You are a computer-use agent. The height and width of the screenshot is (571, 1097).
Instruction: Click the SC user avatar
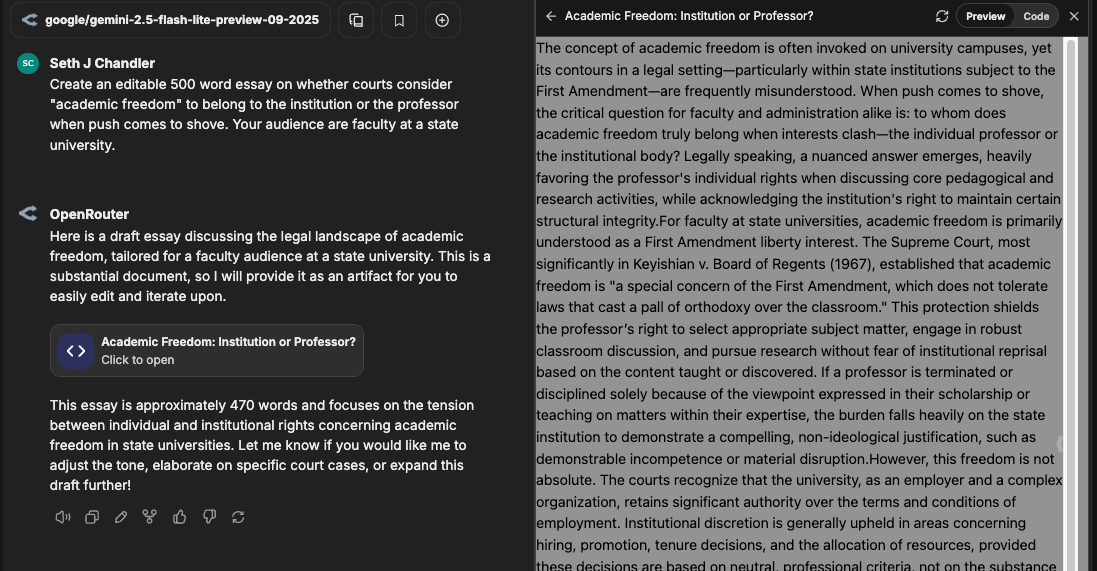click(28, 63)
